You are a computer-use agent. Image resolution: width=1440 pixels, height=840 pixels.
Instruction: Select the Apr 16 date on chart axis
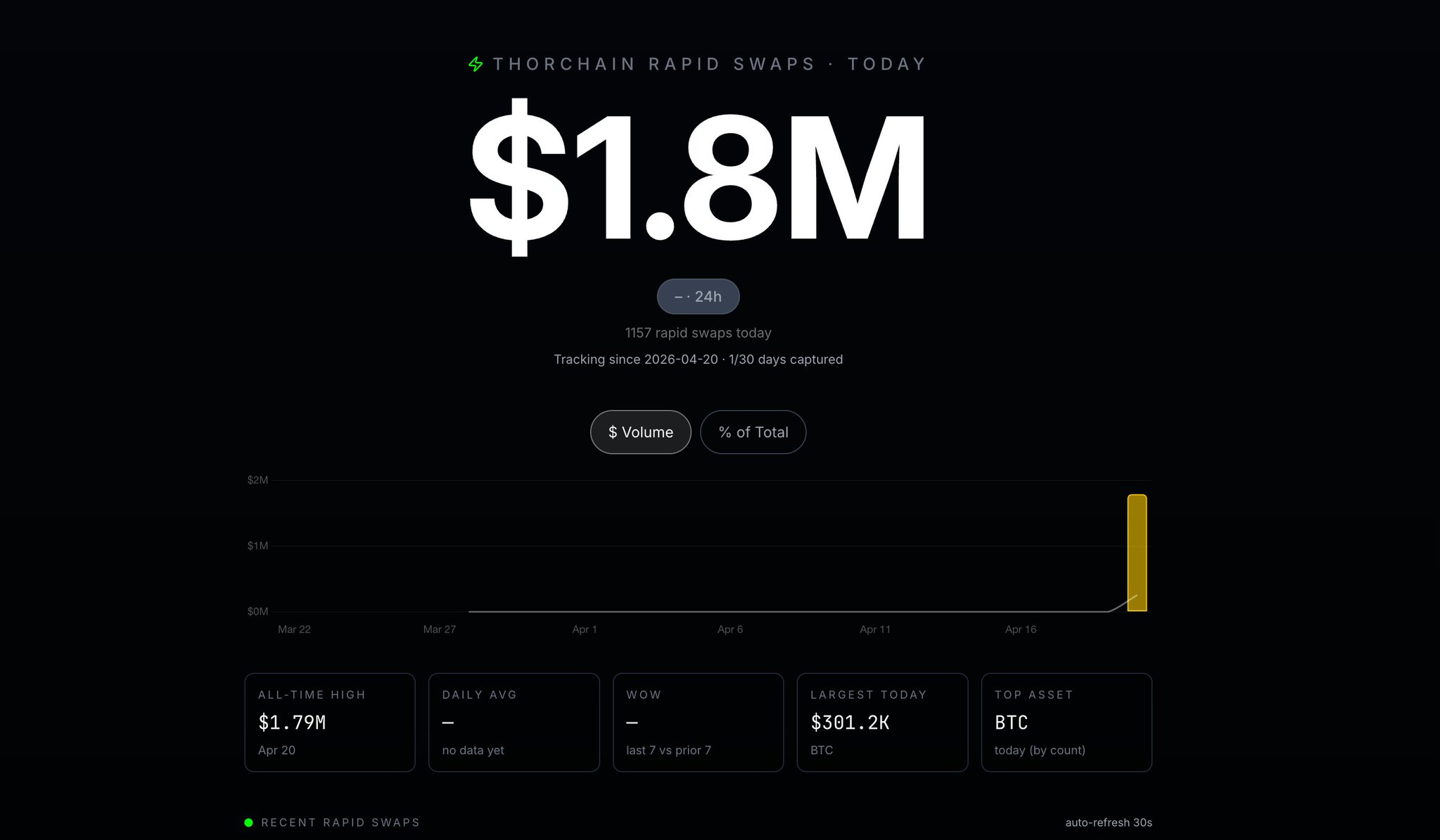pyautogui.click(x=1020, y=630)
